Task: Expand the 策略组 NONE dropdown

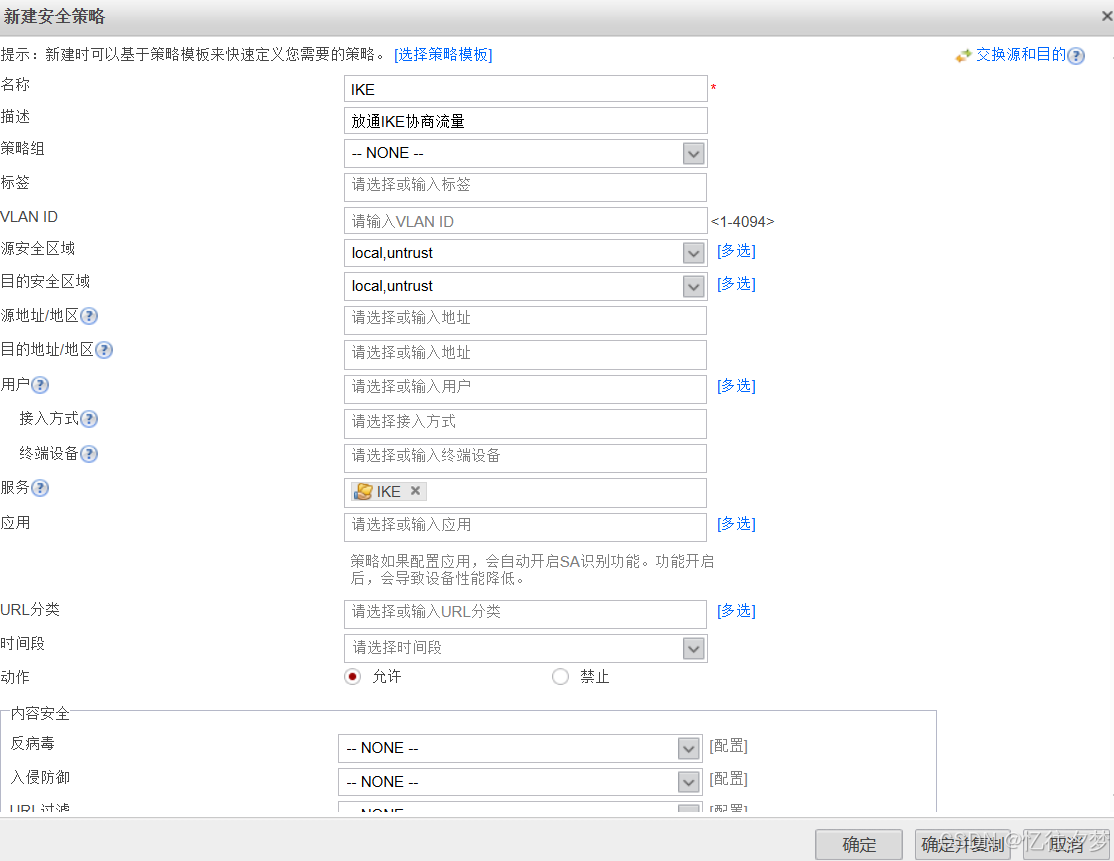Action: (693, 153)
